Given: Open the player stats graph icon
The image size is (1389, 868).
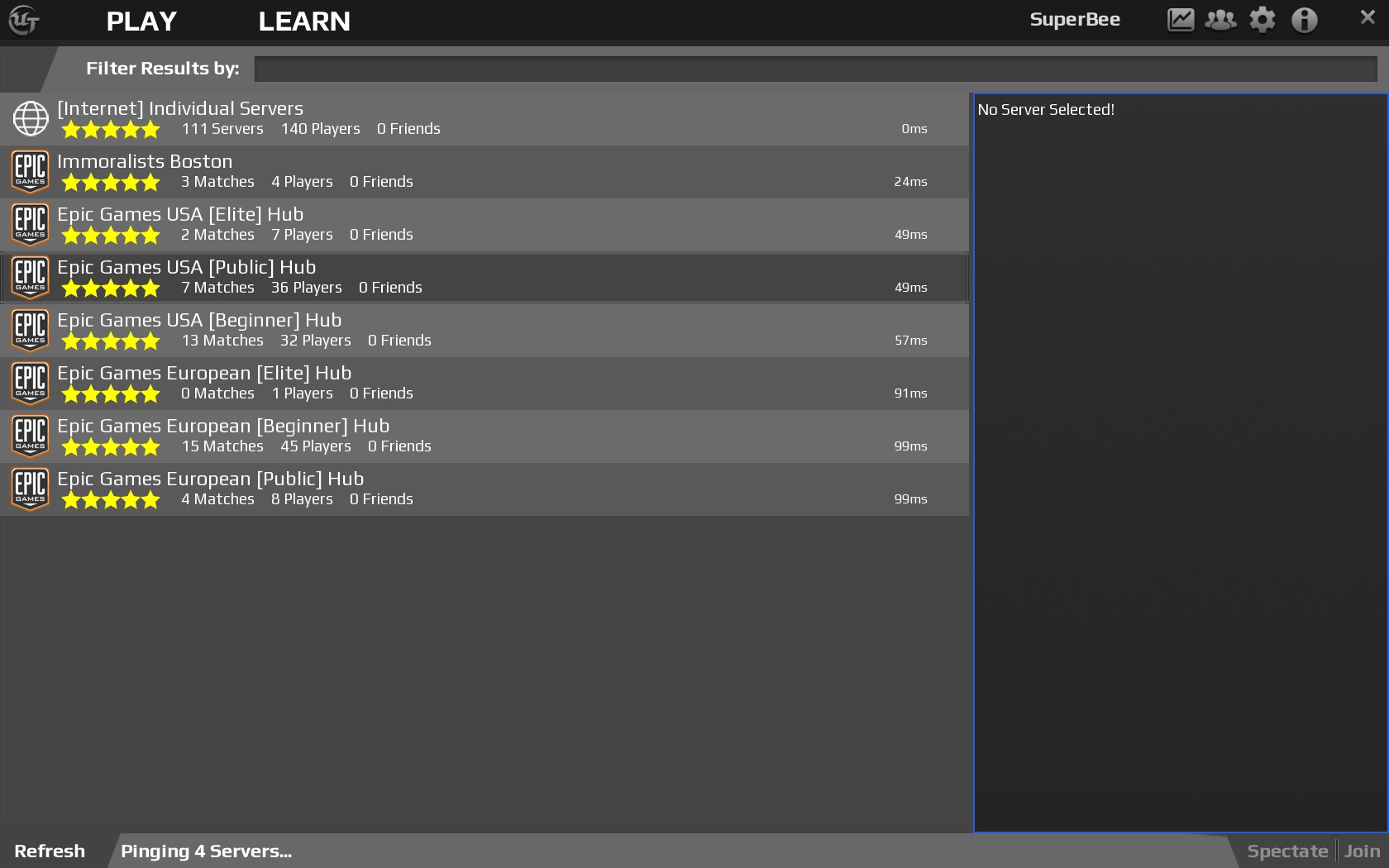Looking at the screenshot, I should tap(1180, 20).
